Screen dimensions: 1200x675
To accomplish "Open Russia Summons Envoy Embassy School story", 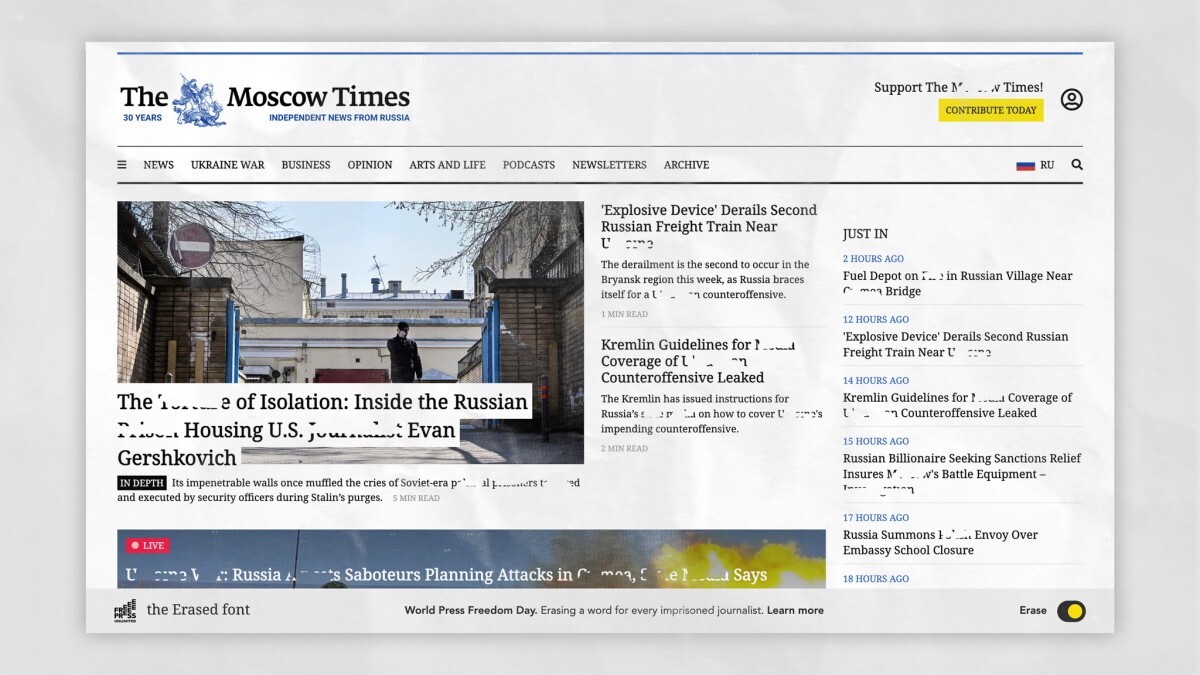I will pyautogui.click(x=940, y=542).
